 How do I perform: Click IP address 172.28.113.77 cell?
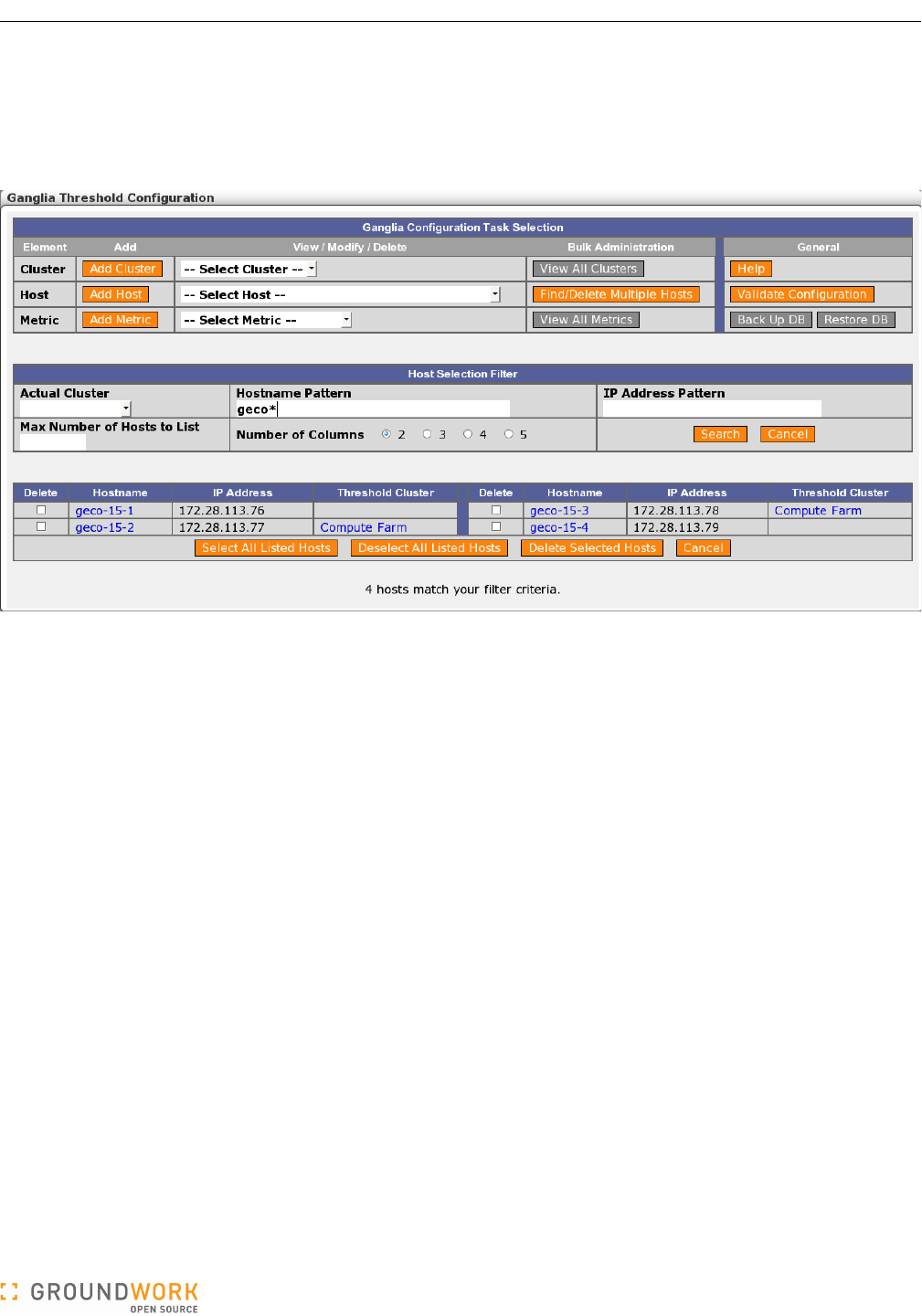click(242, 527)
